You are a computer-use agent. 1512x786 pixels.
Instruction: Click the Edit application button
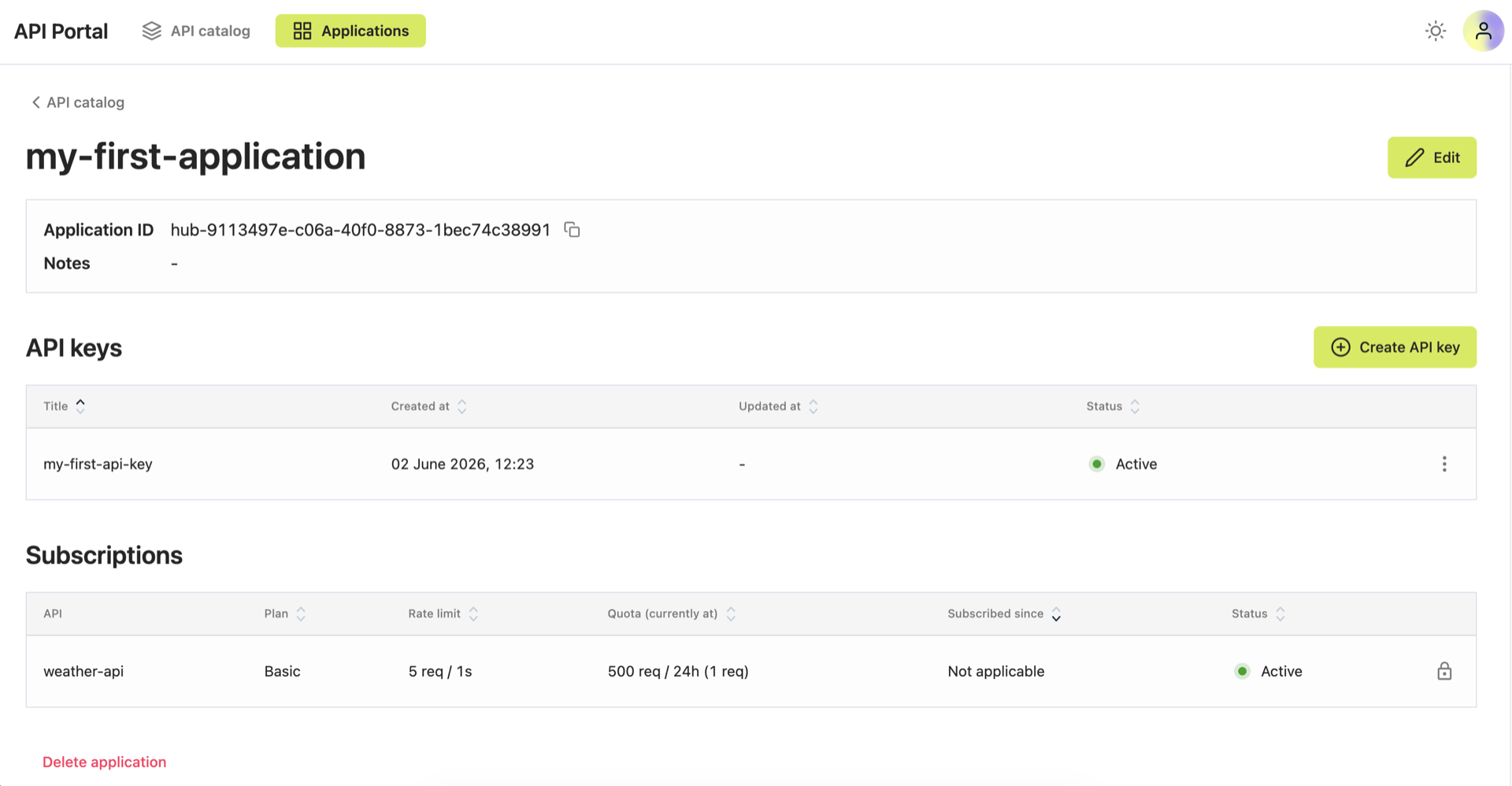pos(1432,158)
